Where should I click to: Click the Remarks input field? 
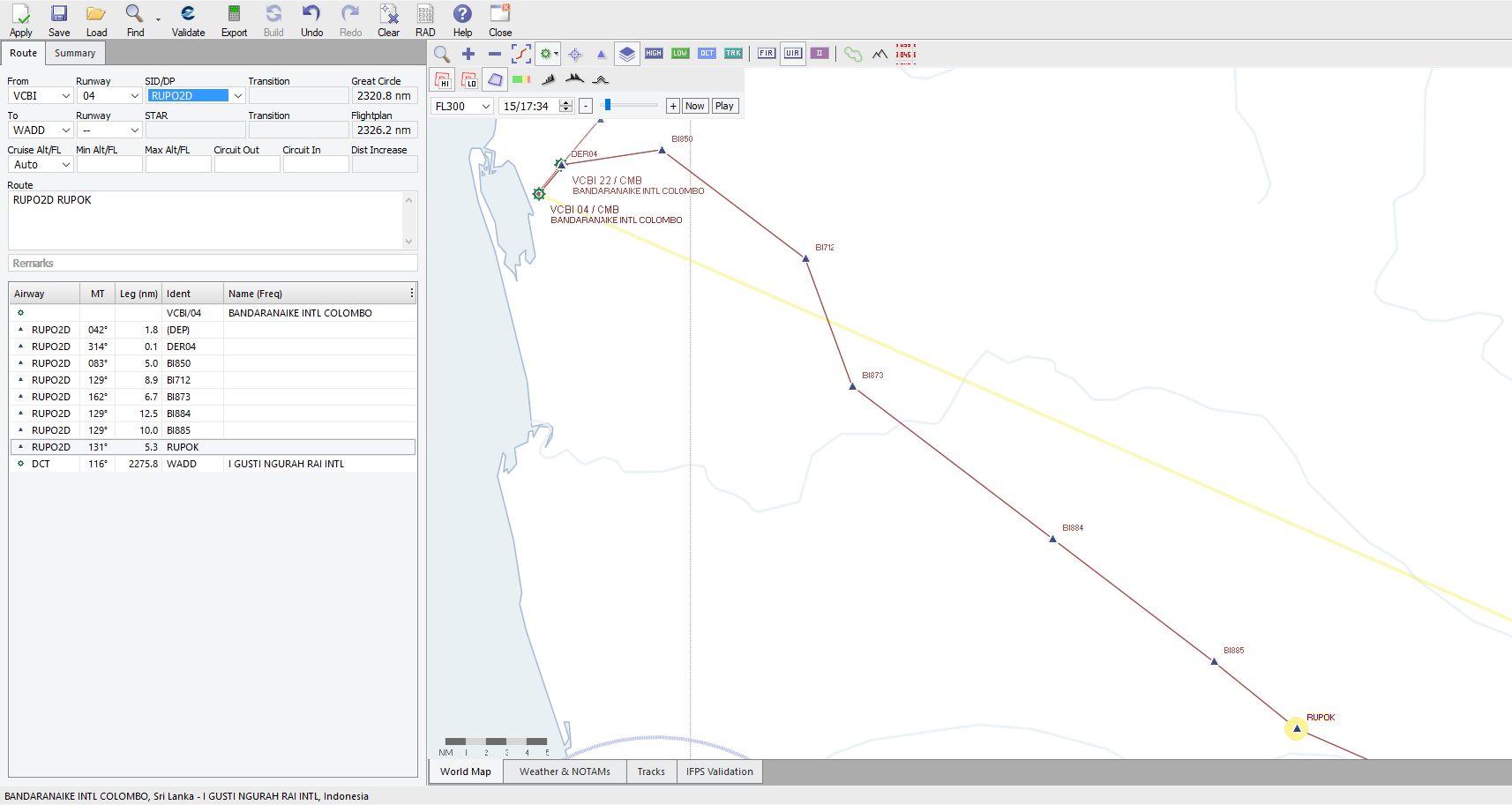coord(213,263)
